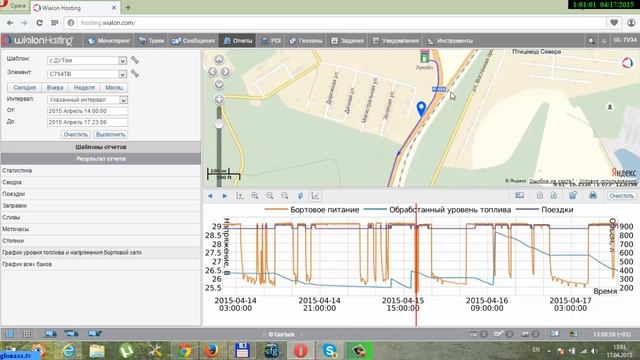Image resolution: width=640 pixels, height=360 pixels.
Task: Toggle Бортовое питание legend series
Action: click(x=312, y=210)
